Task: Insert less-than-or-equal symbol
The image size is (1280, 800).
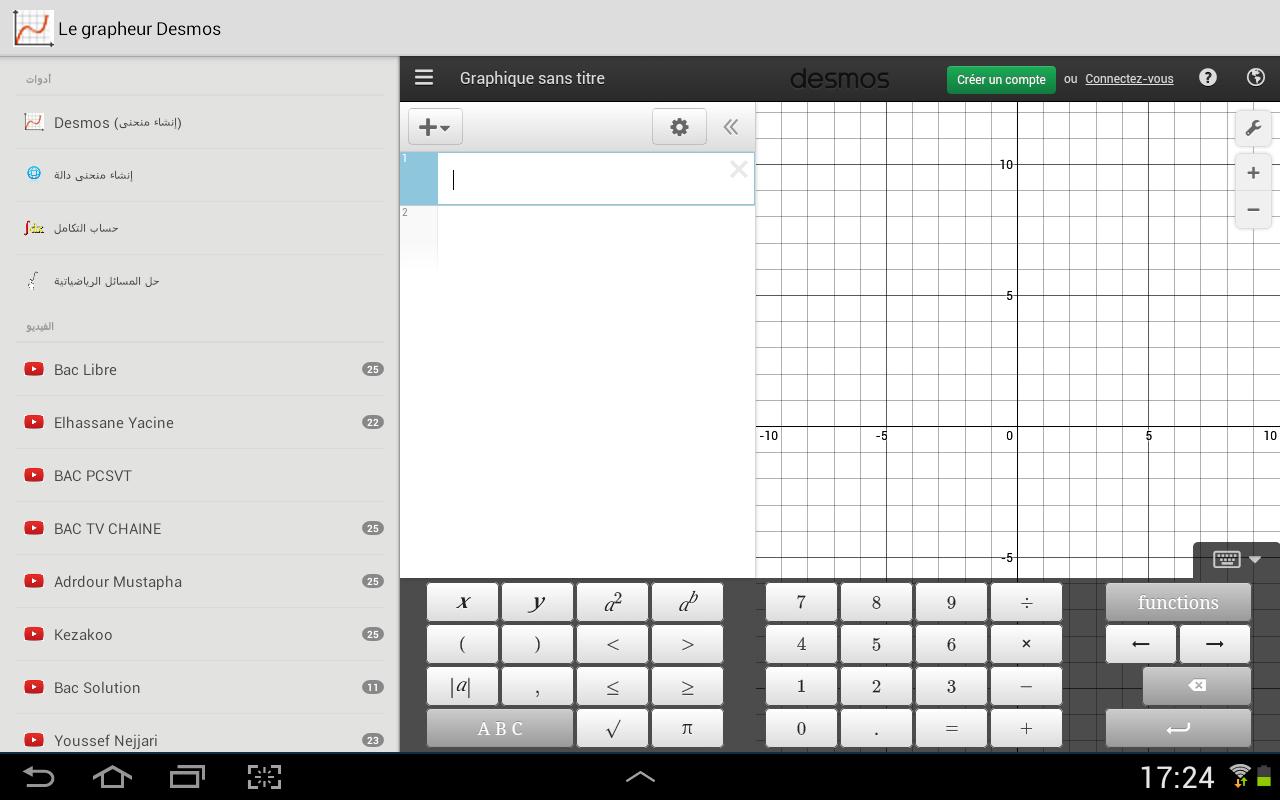Action: click(x=612, y=686)
